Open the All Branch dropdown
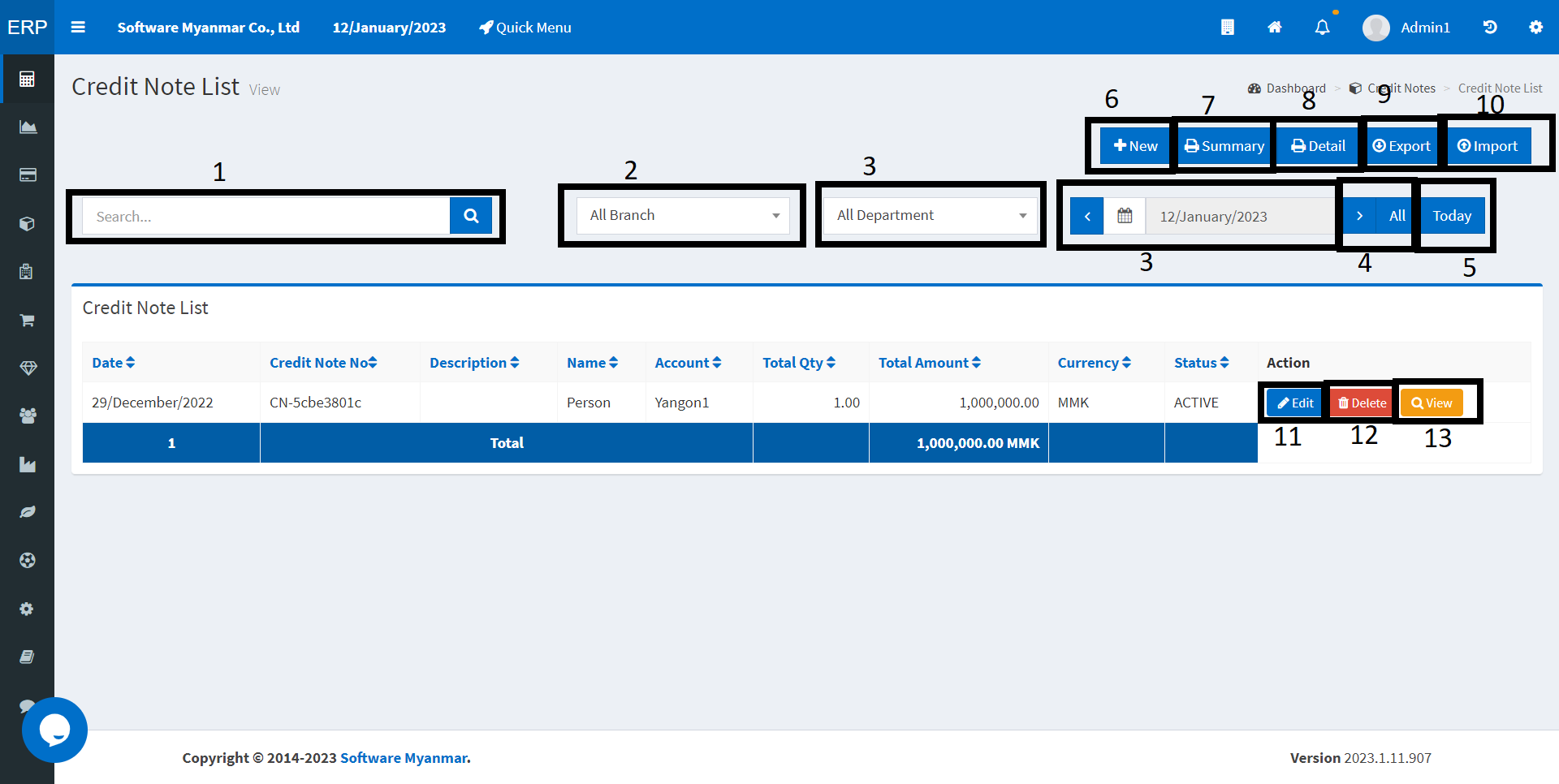This screenshot has width=1559, height=784. tap(683, 215)
